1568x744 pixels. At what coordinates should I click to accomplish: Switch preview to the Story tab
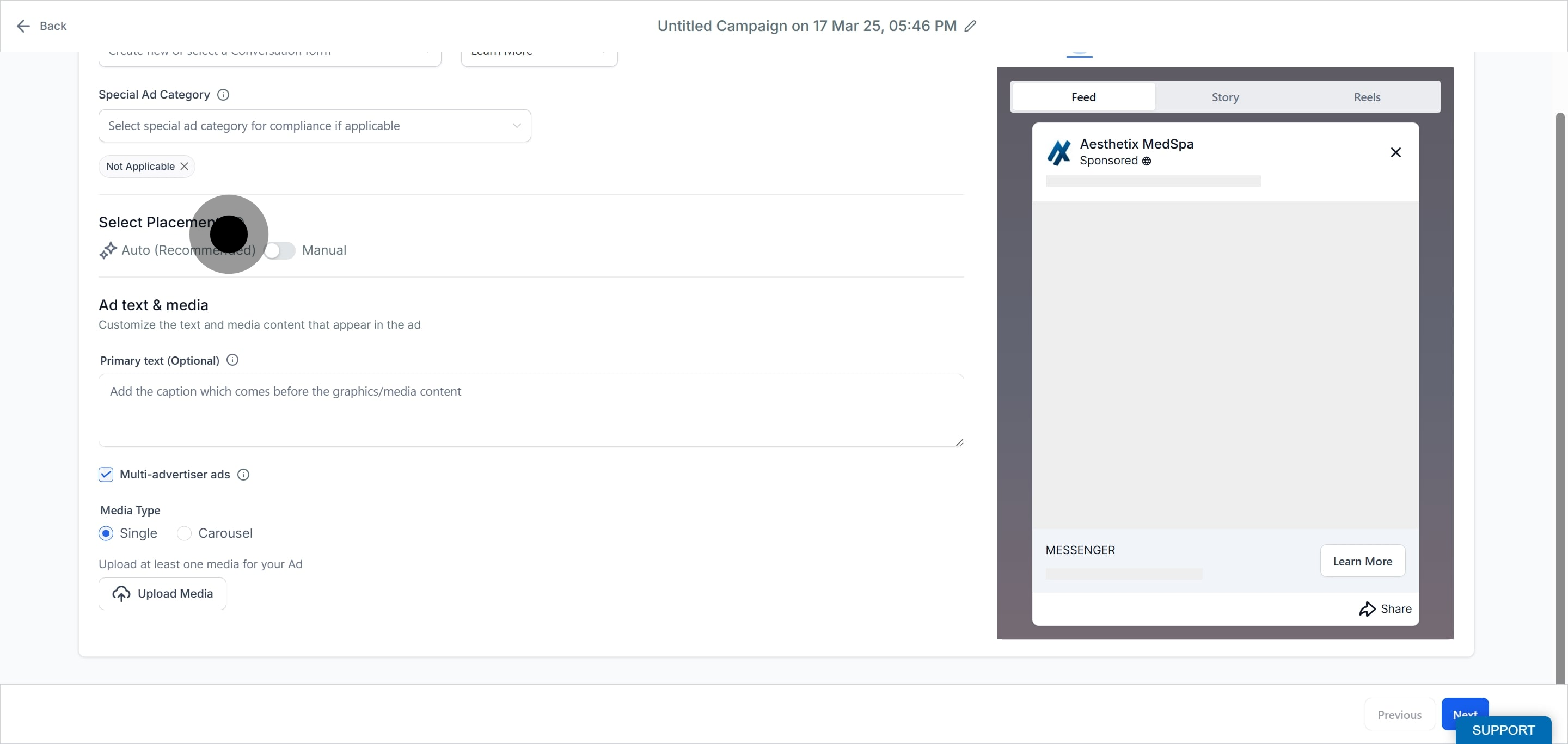coord(1226,97)
